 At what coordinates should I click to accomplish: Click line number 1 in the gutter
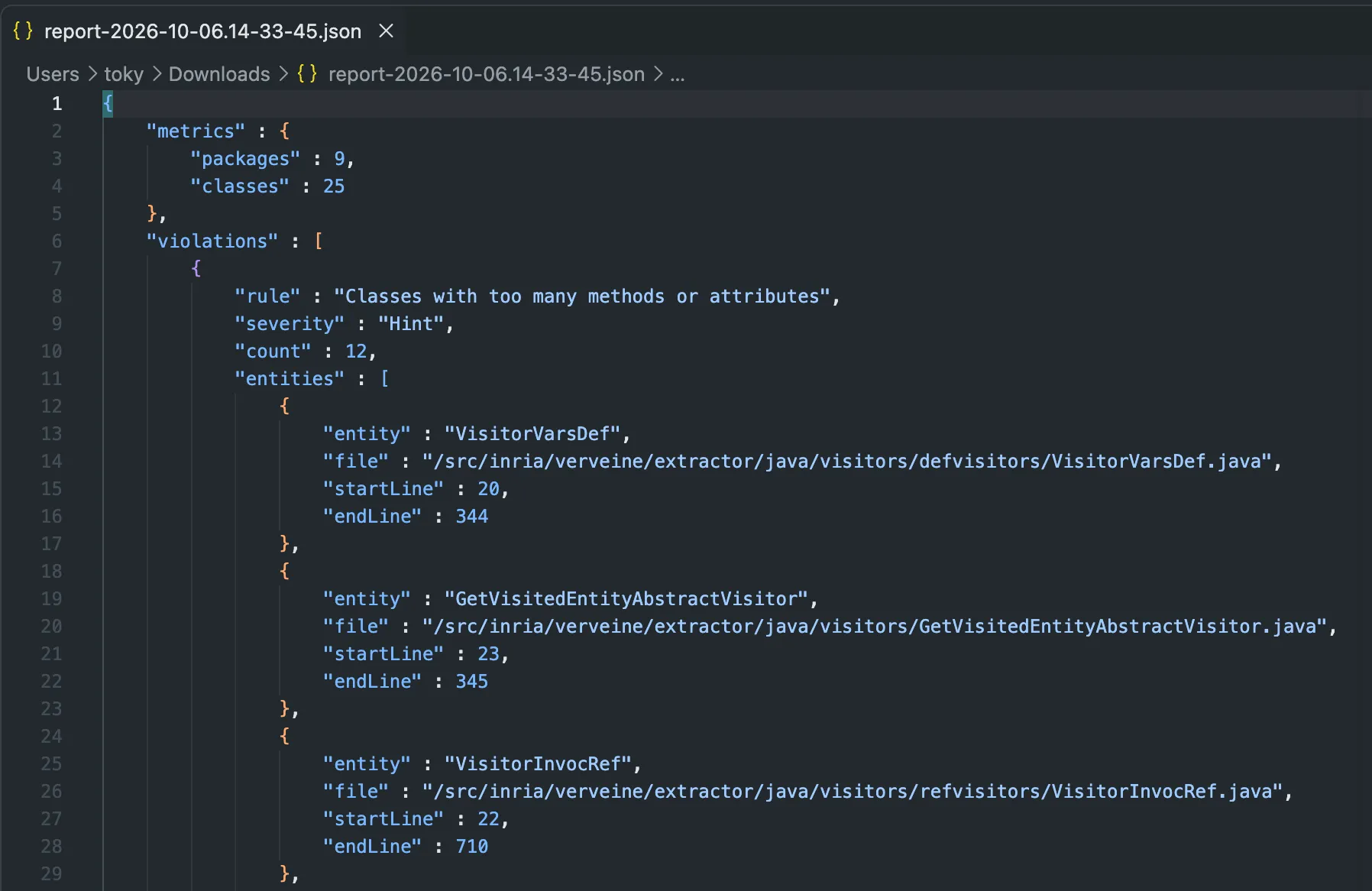[57, 103]
